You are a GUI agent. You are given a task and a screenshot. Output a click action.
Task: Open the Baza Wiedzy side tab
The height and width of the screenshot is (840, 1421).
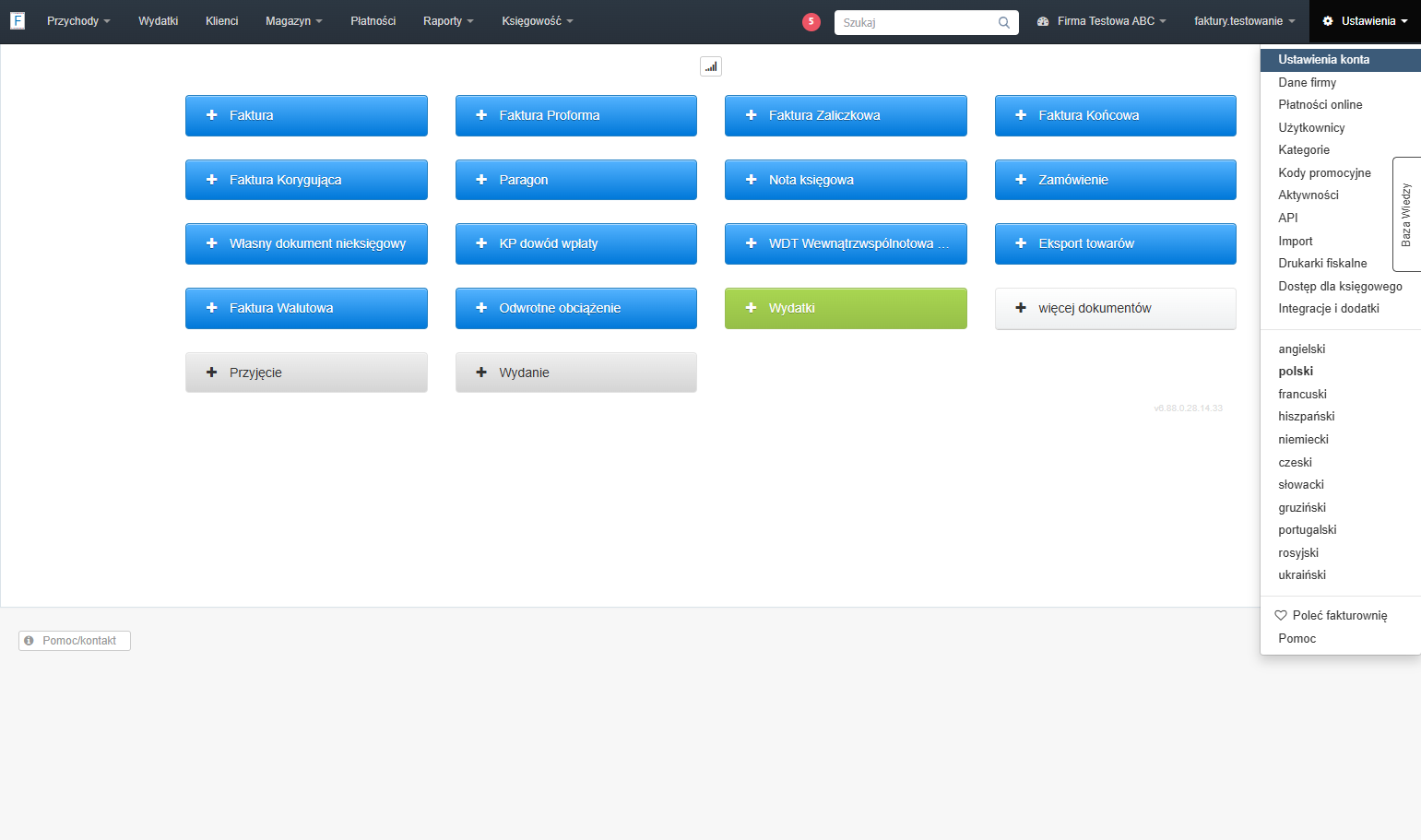pos(1406,214)
